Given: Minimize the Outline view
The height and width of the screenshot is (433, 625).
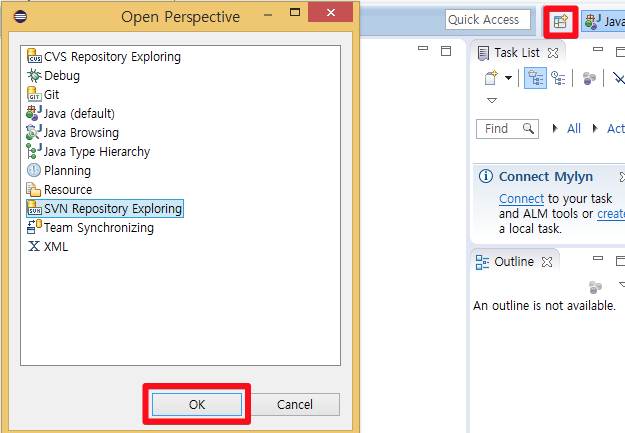Looking at the screenshot, I should (x=598, y=258).
